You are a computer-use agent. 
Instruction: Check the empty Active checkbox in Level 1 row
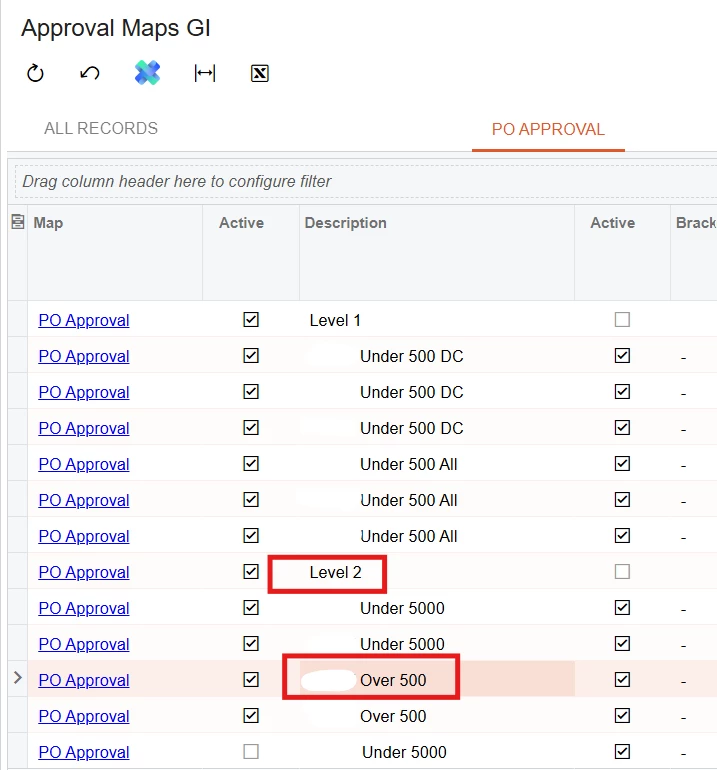click(622, 320)
